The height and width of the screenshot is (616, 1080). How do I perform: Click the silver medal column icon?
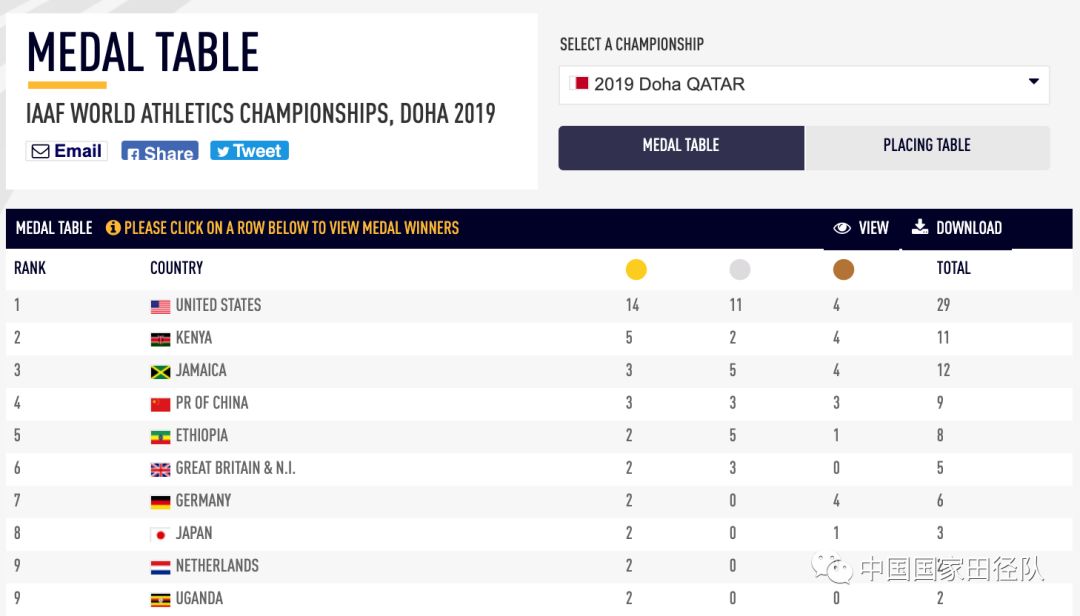(x=739, y=269)
